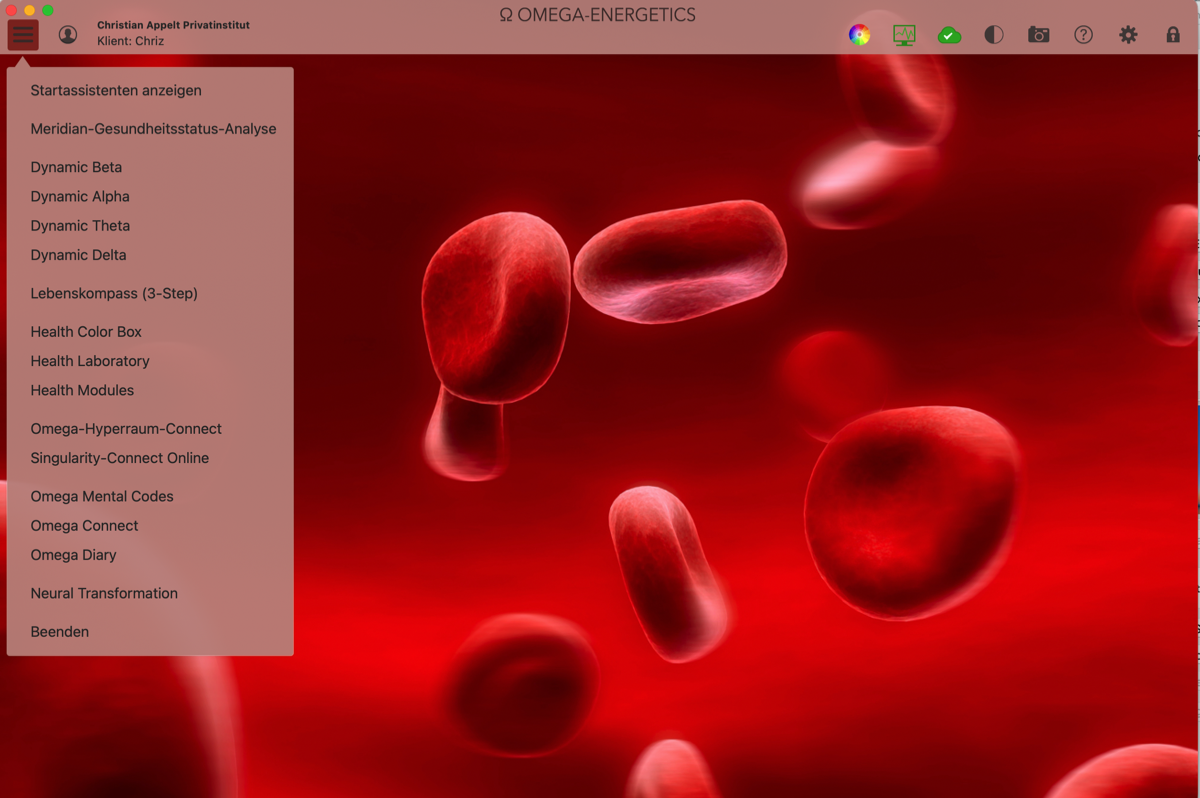
Task: Open Lebenskompass (3-Step)
Action: [x=114, y=293]
